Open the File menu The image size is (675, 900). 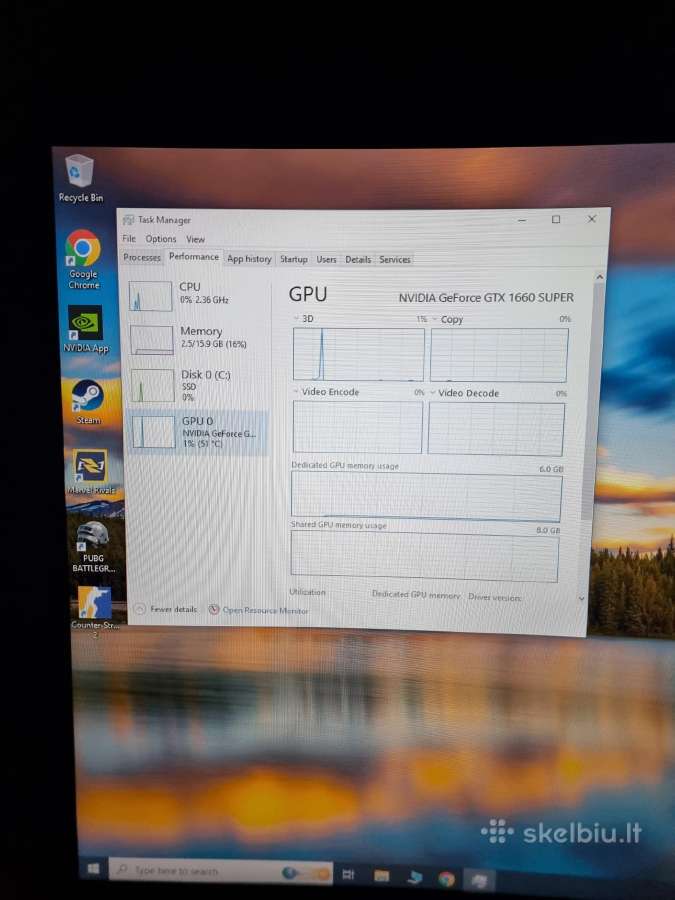129,238
